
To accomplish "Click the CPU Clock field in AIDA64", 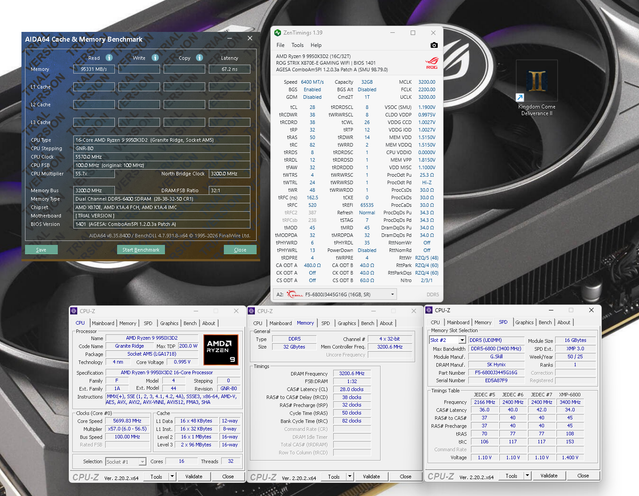I will pyautogui.click(x=162, y=157).
